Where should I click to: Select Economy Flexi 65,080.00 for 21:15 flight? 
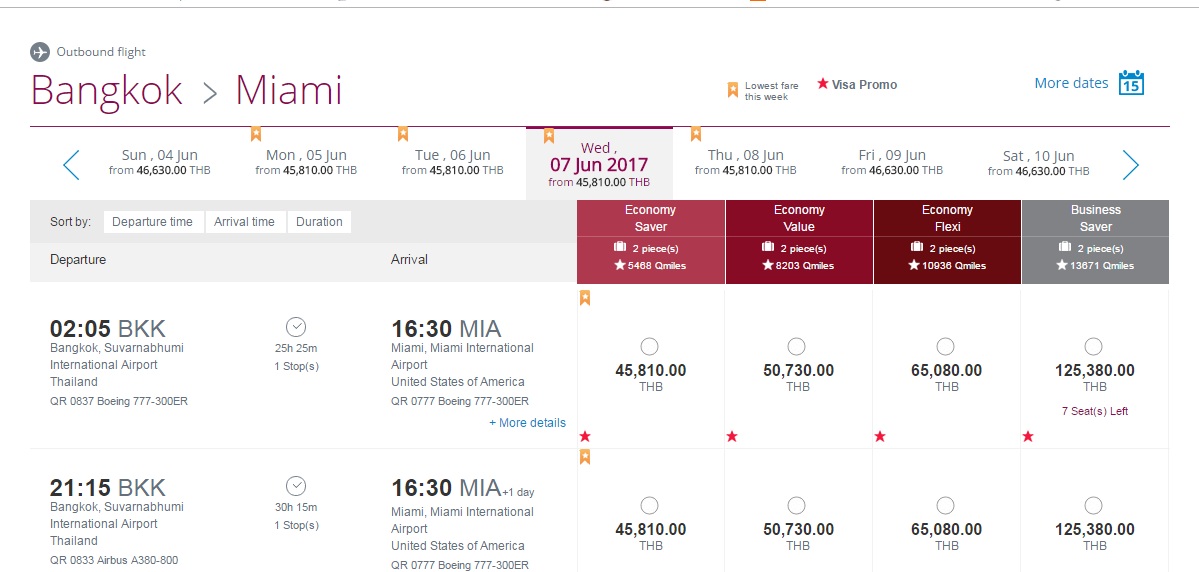945,505
